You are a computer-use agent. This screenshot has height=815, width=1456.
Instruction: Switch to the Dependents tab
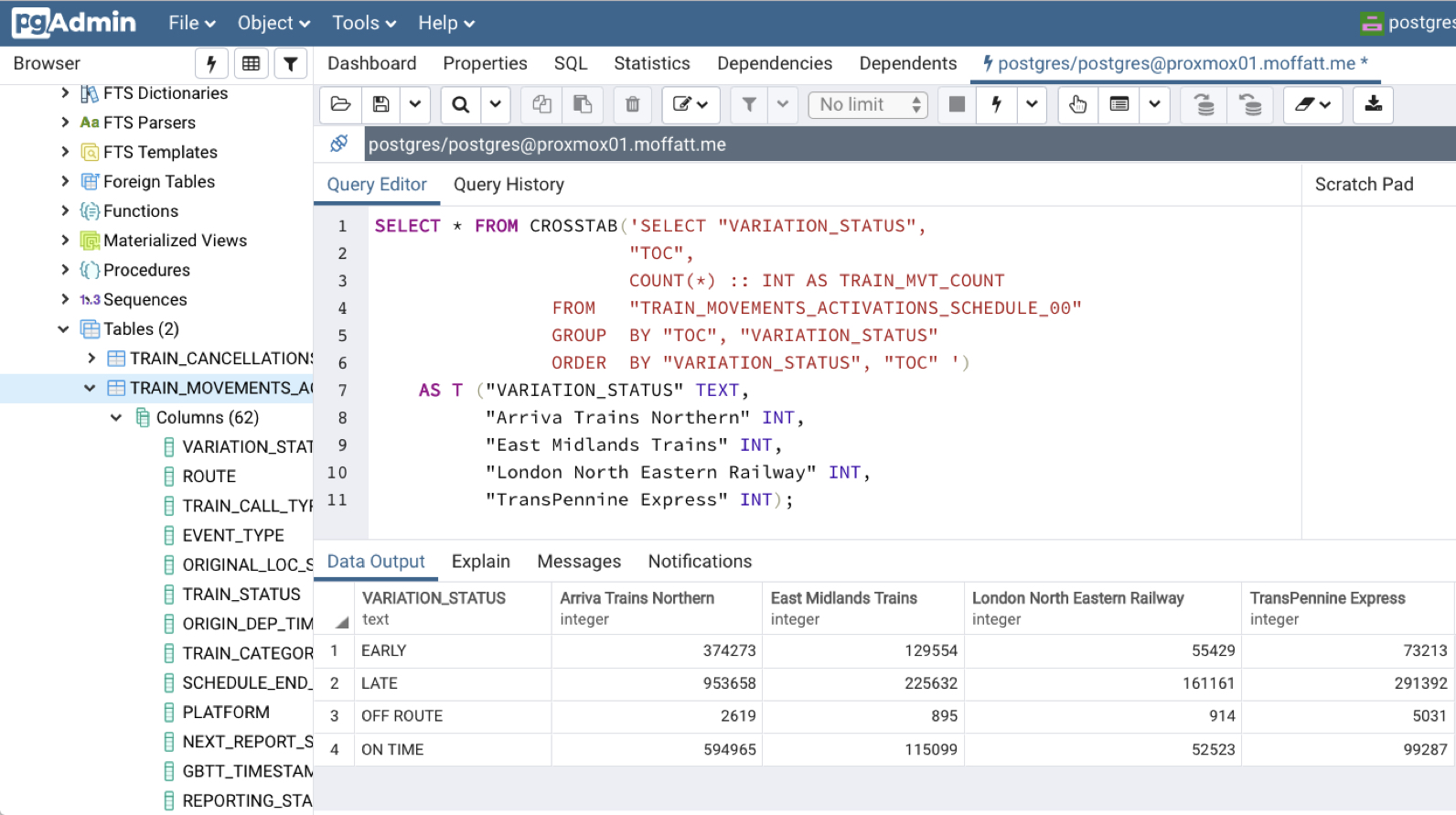(x=908, y=63)
